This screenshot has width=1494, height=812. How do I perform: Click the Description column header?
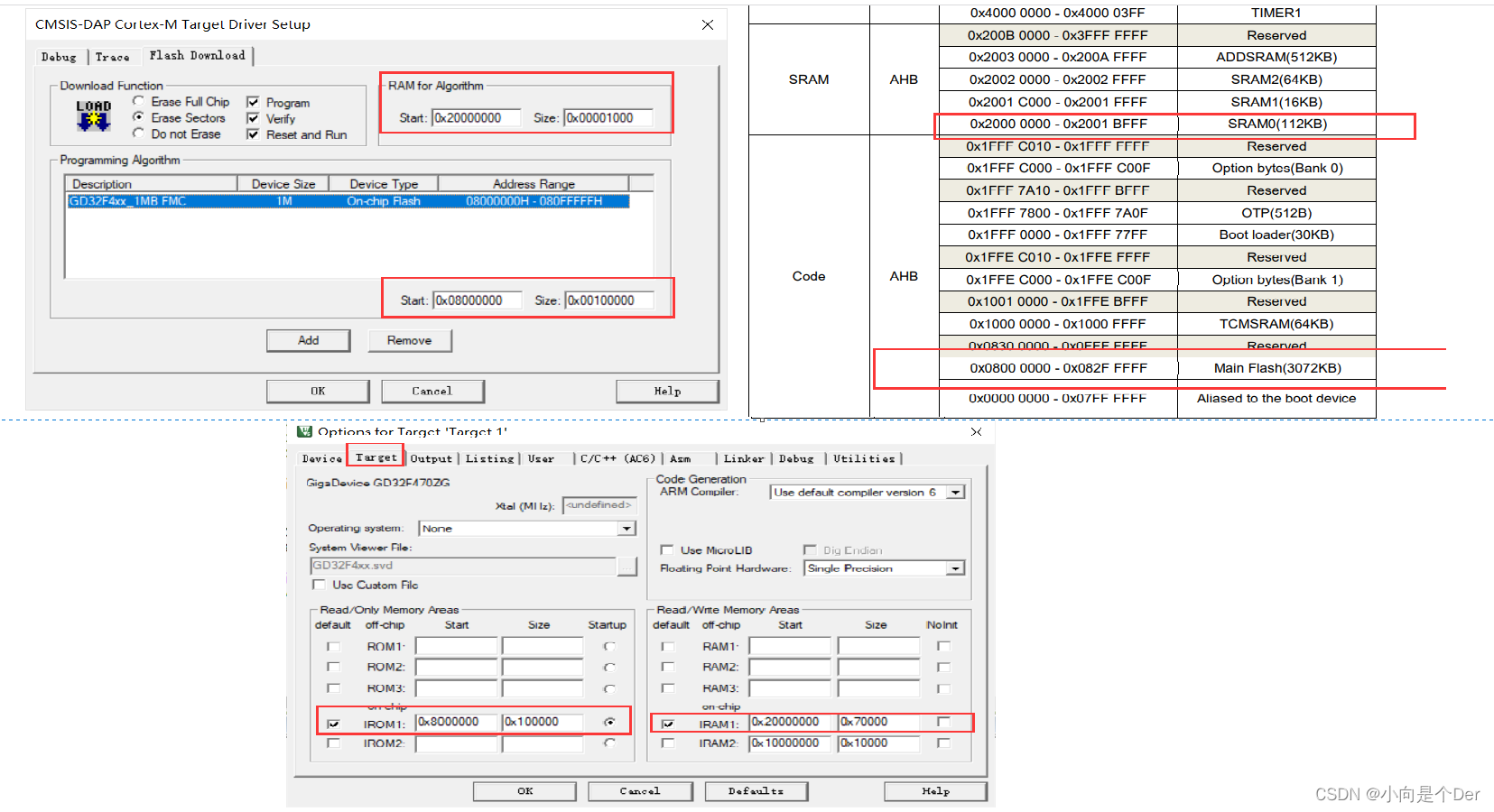pyautogui.click(x=151, y=184)
